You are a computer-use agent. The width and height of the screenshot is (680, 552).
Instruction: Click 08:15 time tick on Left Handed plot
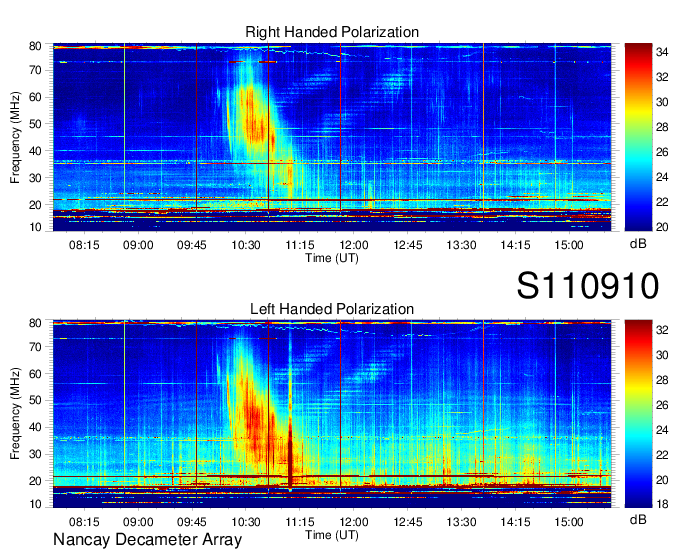click(x=84, y=522)
